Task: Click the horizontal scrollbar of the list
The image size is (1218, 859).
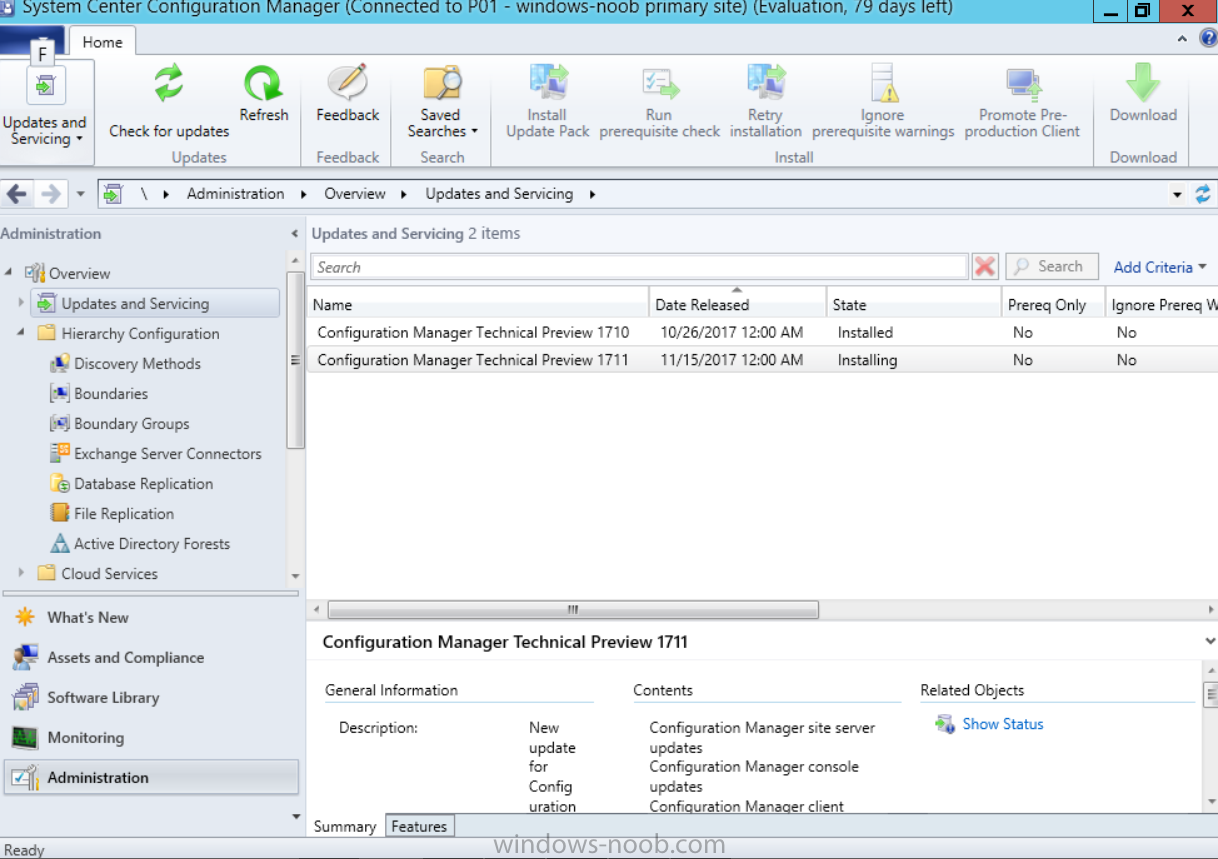Action: pyautogui.click(x=573, y=609)
